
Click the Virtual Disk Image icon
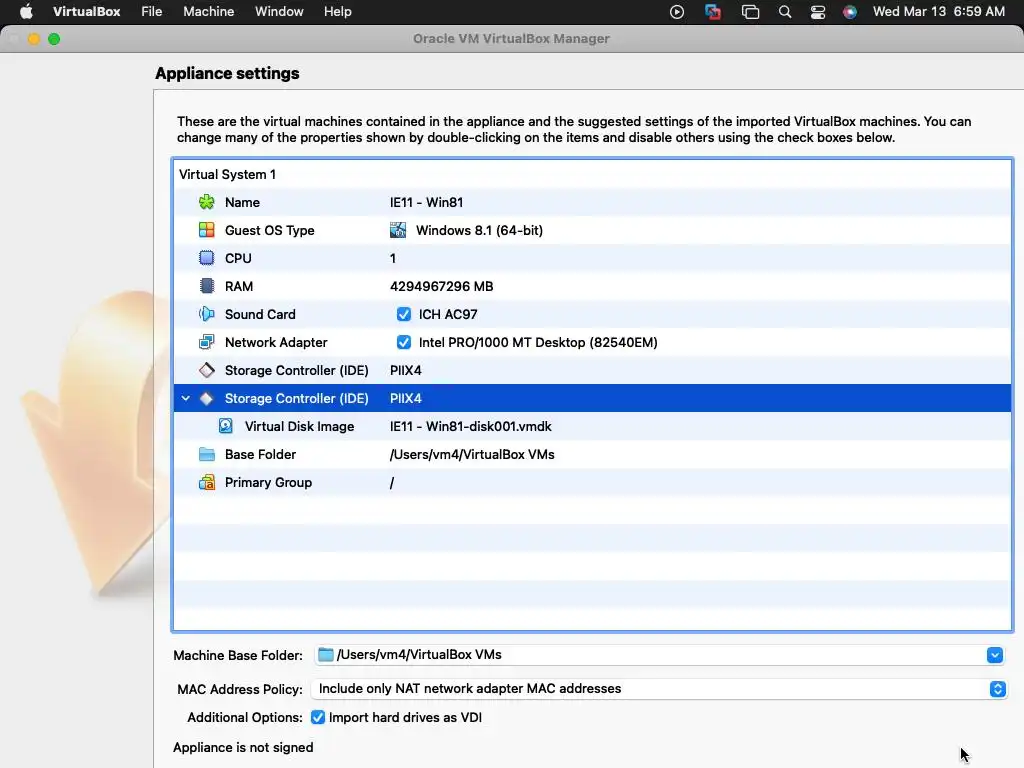tap(226, 426)
